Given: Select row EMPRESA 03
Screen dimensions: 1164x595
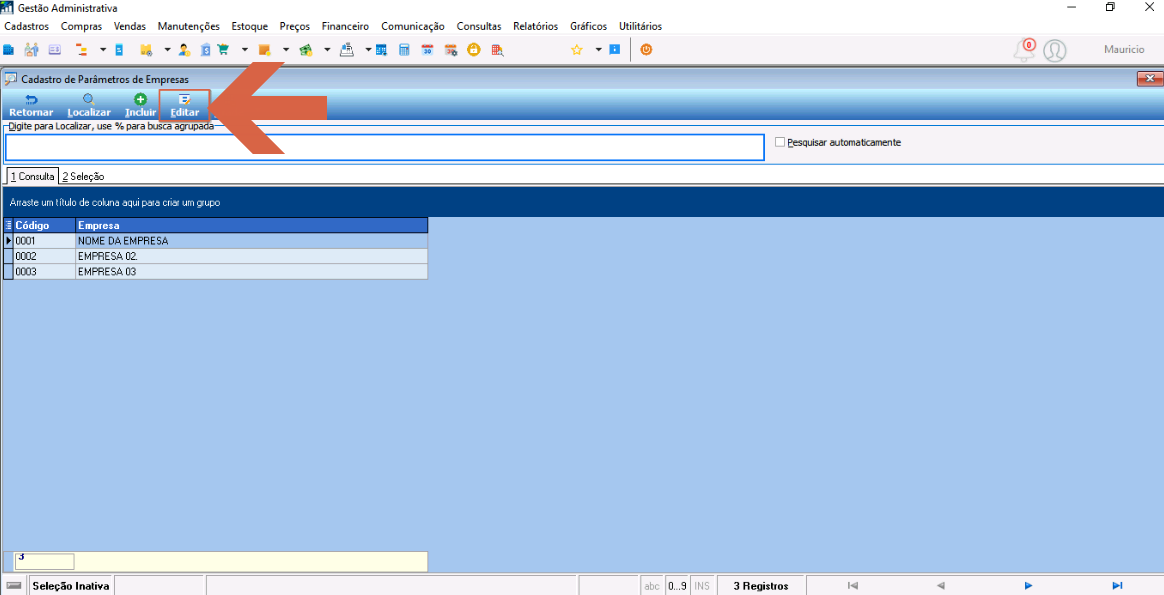Looking at the screenshot, I should pos(215,272).
